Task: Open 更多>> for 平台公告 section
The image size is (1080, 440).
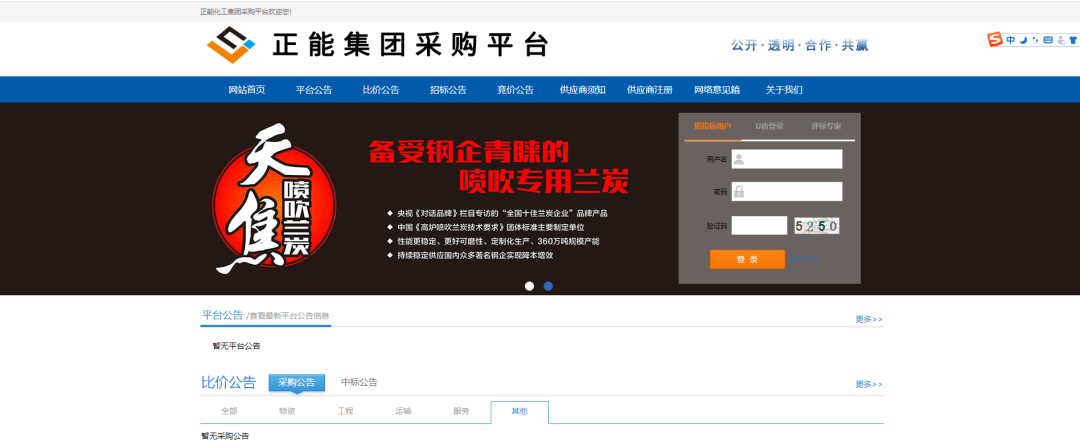Action: [x=869, y=319]
